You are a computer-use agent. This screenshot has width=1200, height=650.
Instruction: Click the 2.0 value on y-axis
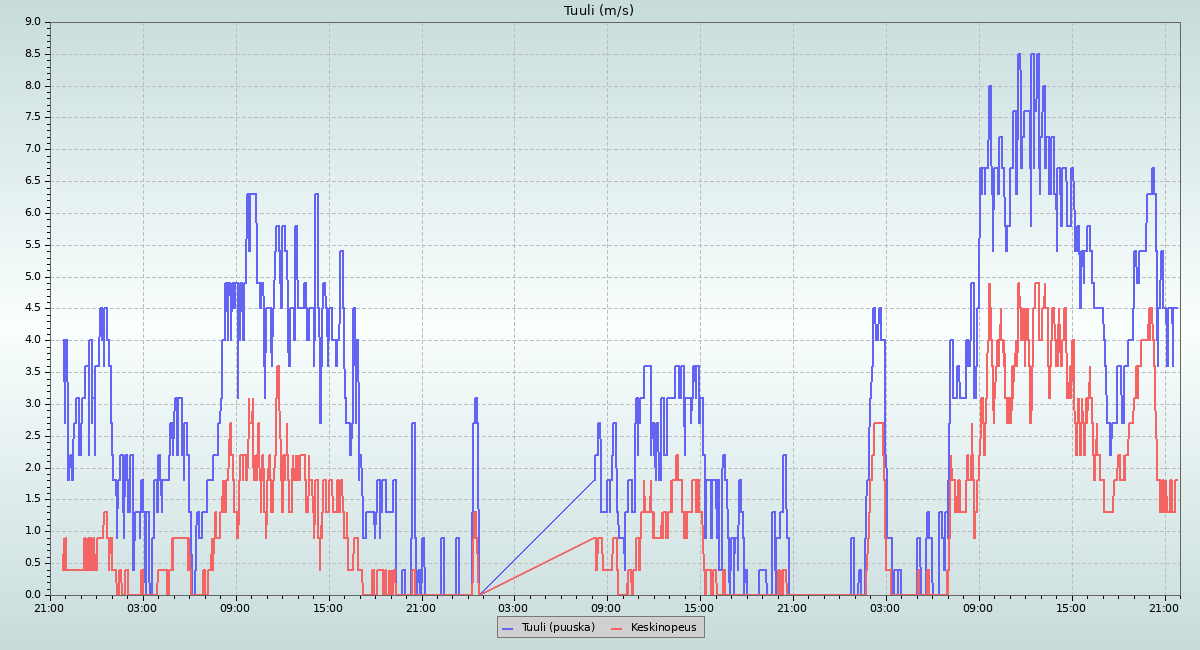pyautogui.click(x=32, y=467)
